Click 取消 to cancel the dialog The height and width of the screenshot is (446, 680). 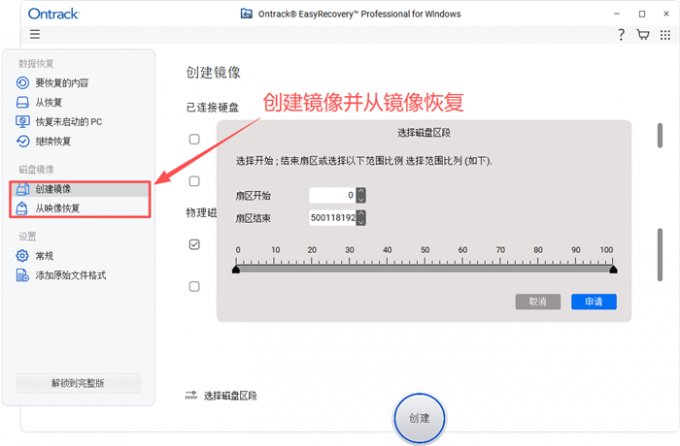pos(538,302)
